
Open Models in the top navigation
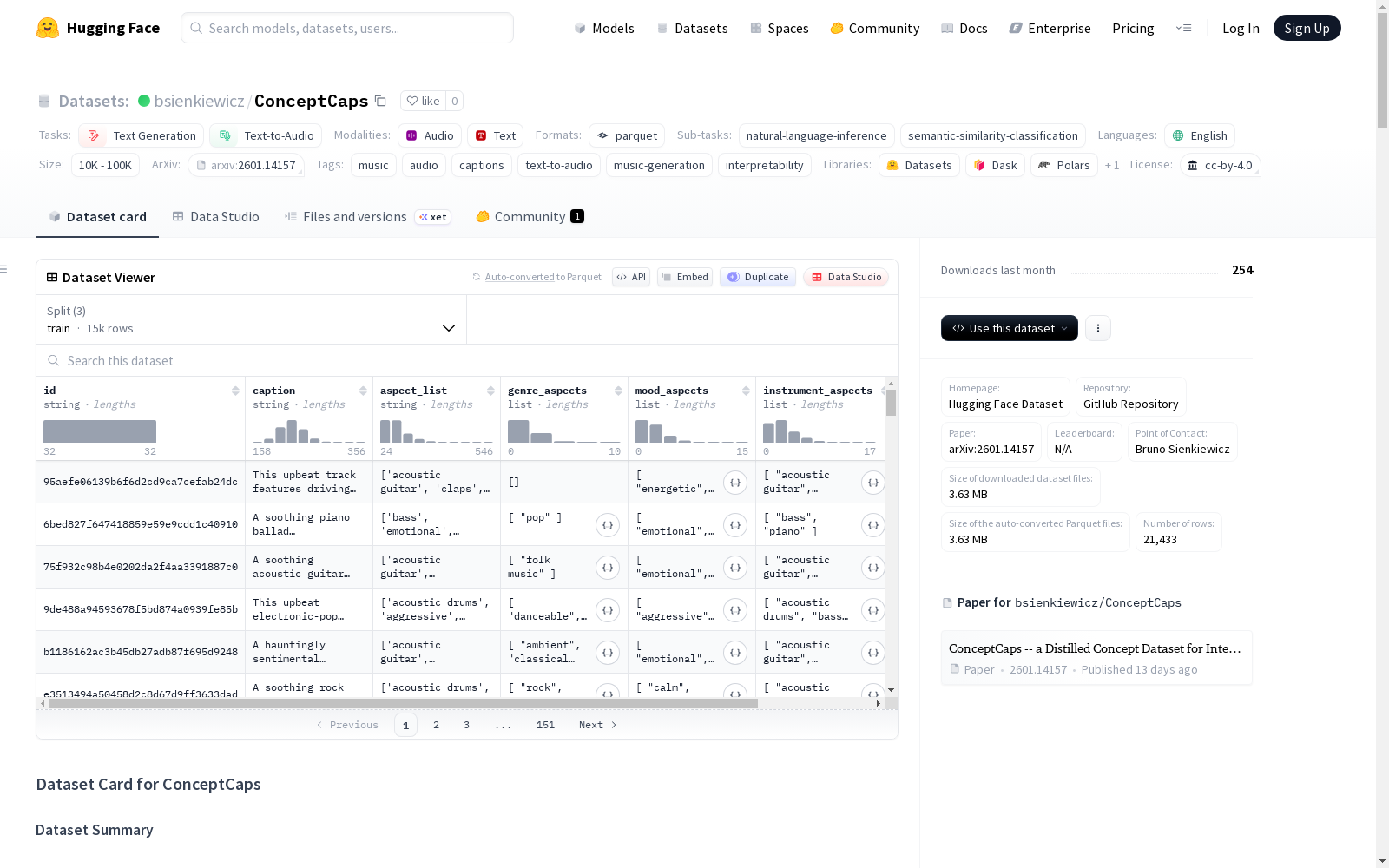(x=604, y=28)
